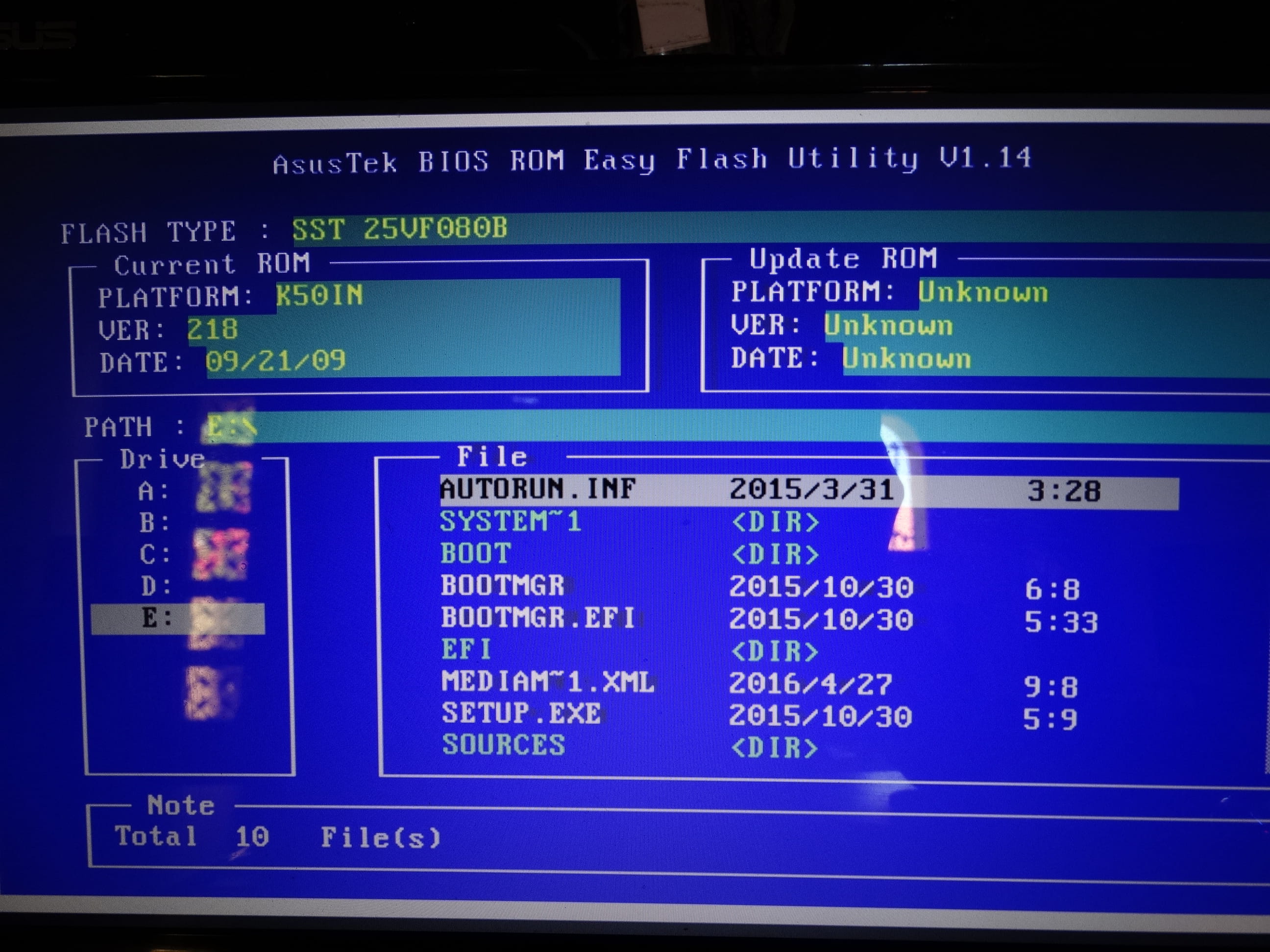Image resolution: width=1270 pixels, height=952 pixels.
Task: Click date 2015/10/30 of SETUP.EXE
Action: tap(820, 717)
